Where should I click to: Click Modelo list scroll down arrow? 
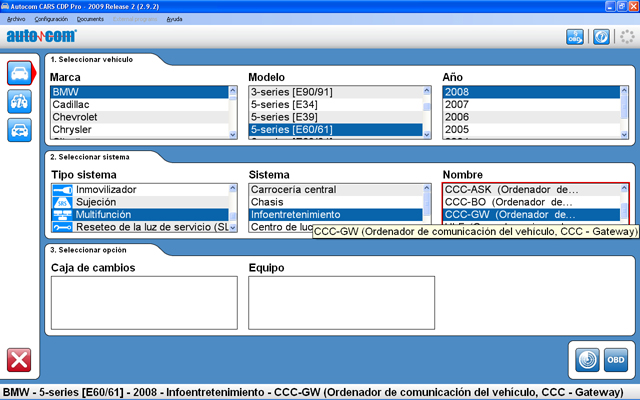(427, 134)
